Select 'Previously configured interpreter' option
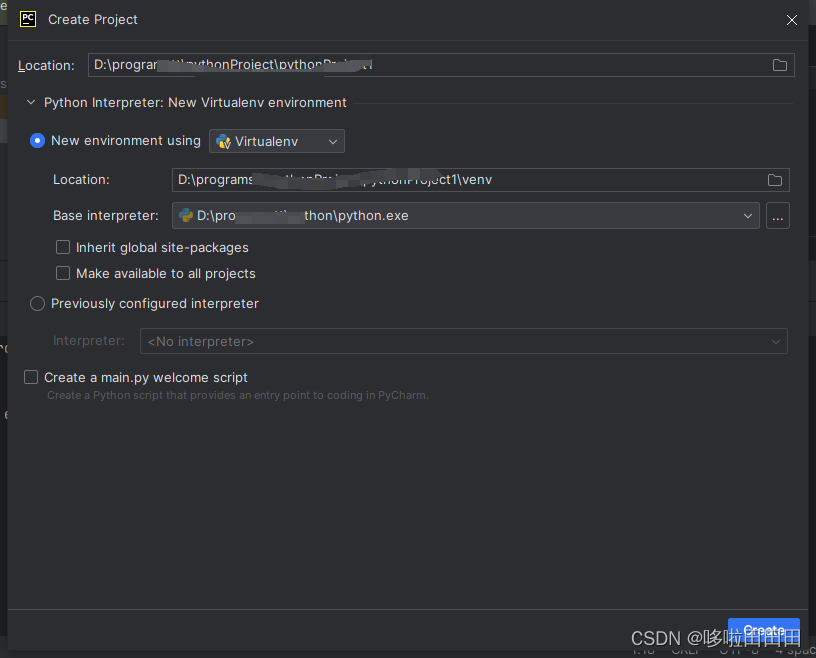Image resolution: width=816 pixels, height=658 pixels. pyautogui.click(x=37, y=303)
